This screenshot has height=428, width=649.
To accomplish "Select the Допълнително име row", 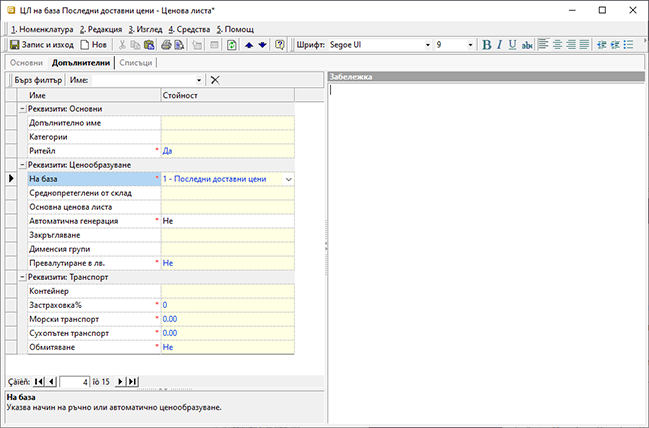I will (161, 123).
